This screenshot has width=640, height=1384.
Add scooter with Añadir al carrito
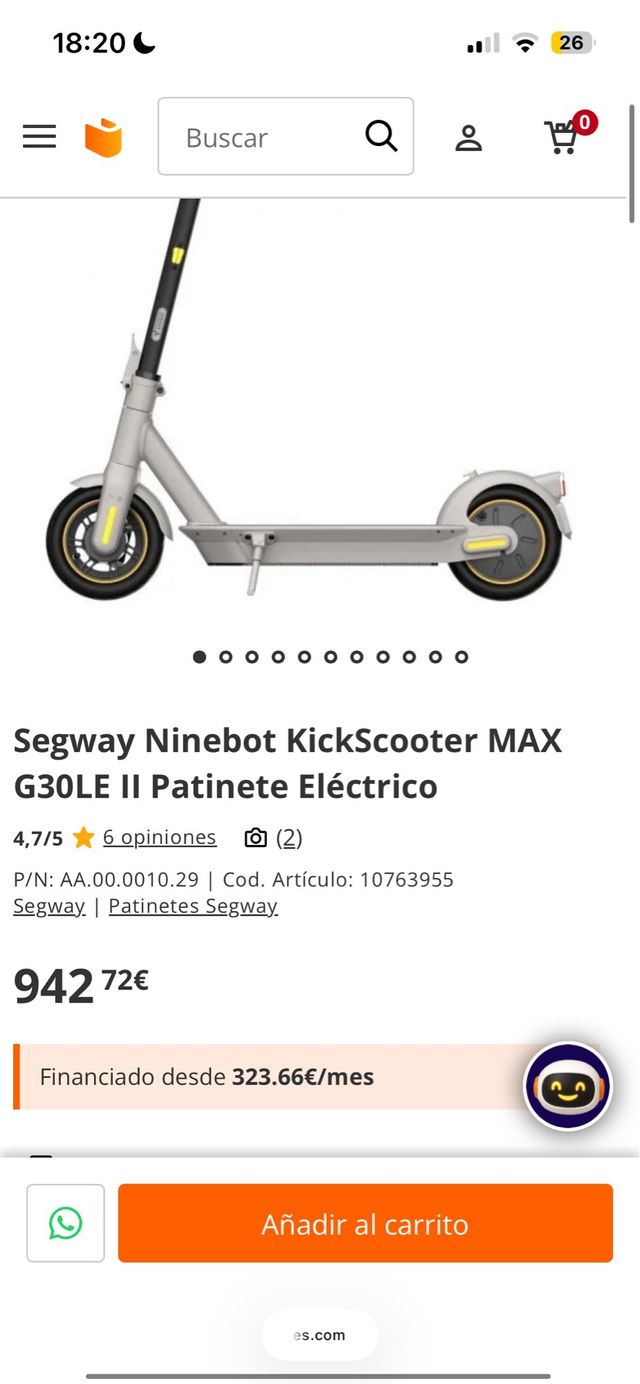(x=365, y=1223)
